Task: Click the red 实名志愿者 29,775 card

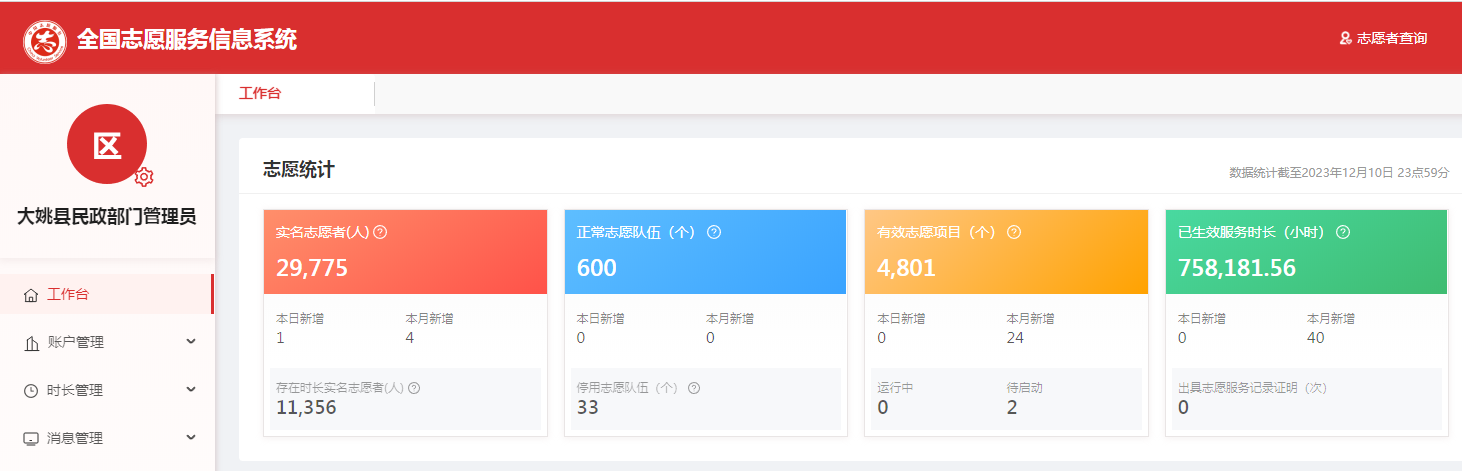Action: coord(405,252)
